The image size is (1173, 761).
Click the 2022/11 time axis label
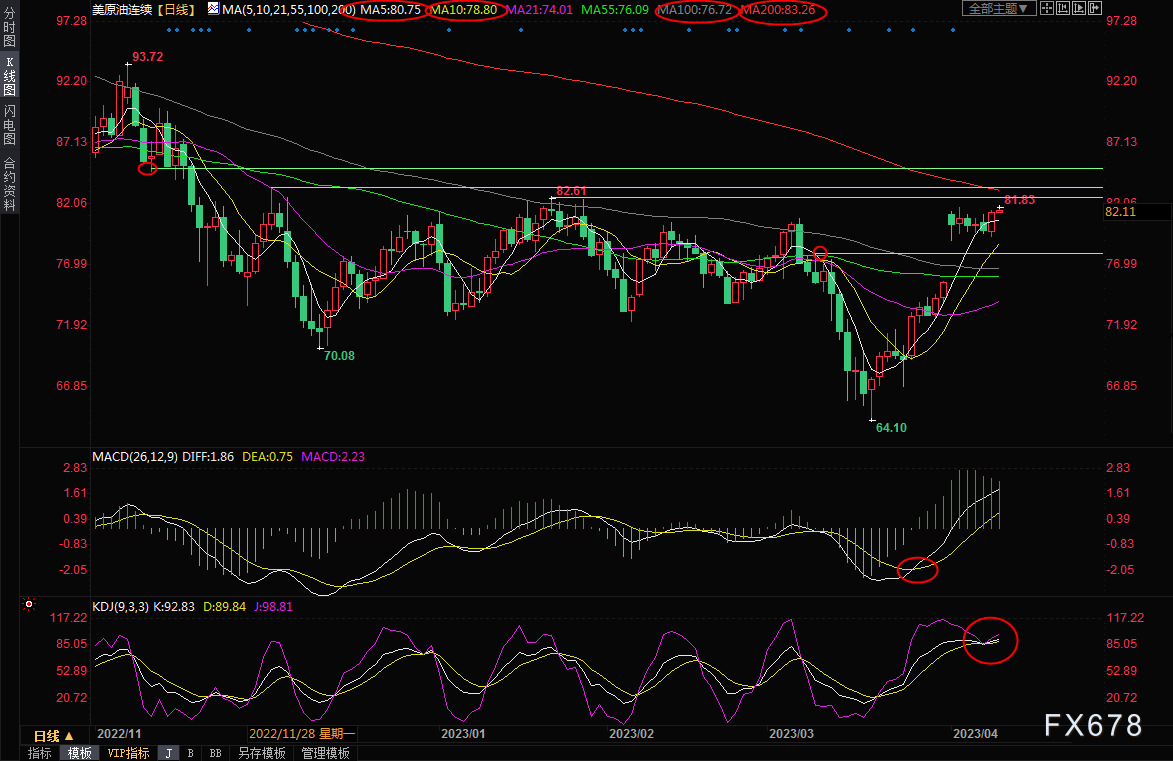[119, 734]
